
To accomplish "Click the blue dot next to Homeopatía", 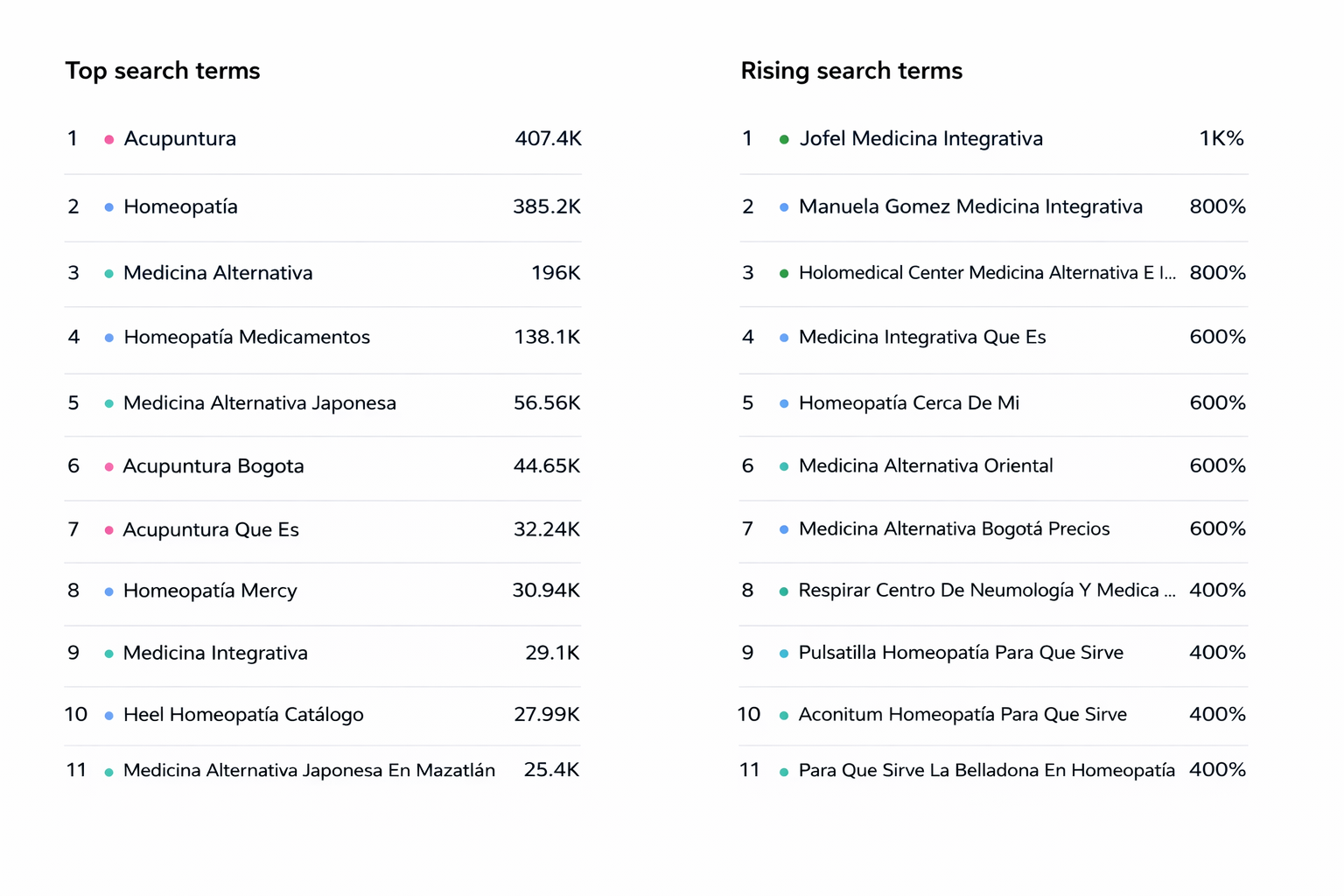I will [x=108, y=207].
